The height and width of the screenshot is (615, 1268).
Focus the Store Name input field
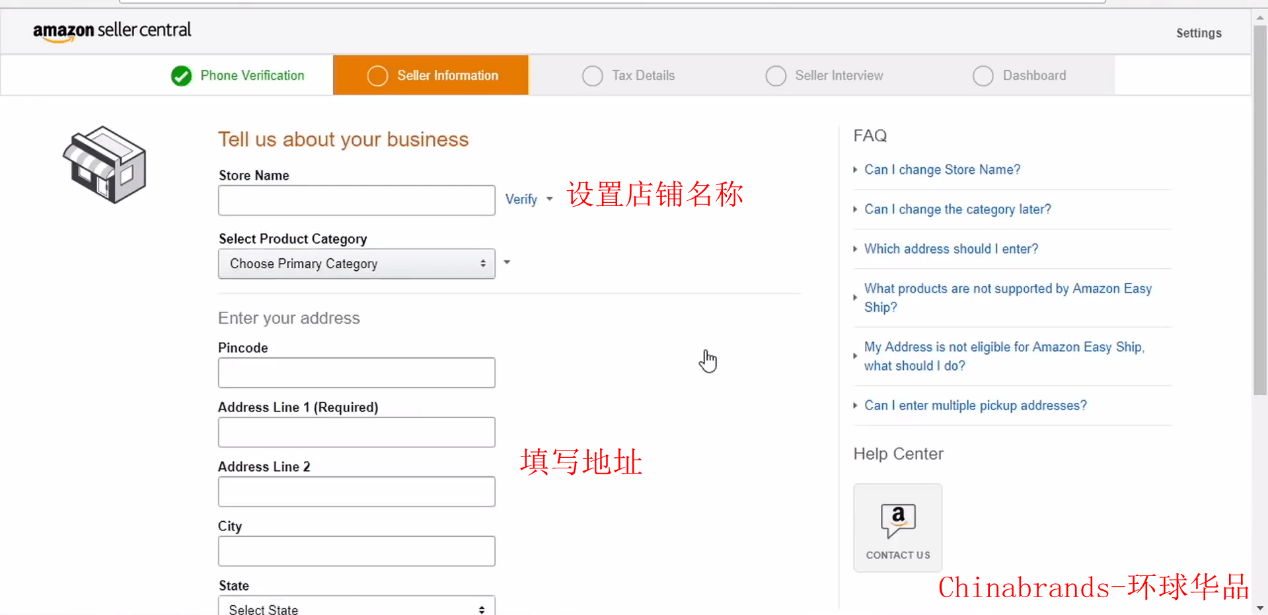pyautogui.click(x=356, y=200)
